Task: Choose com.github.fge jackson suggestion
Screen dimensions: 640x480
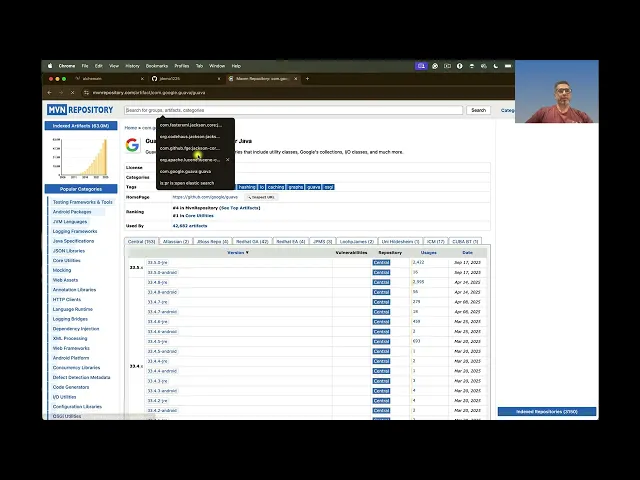Action: click(x=190, y=148)
